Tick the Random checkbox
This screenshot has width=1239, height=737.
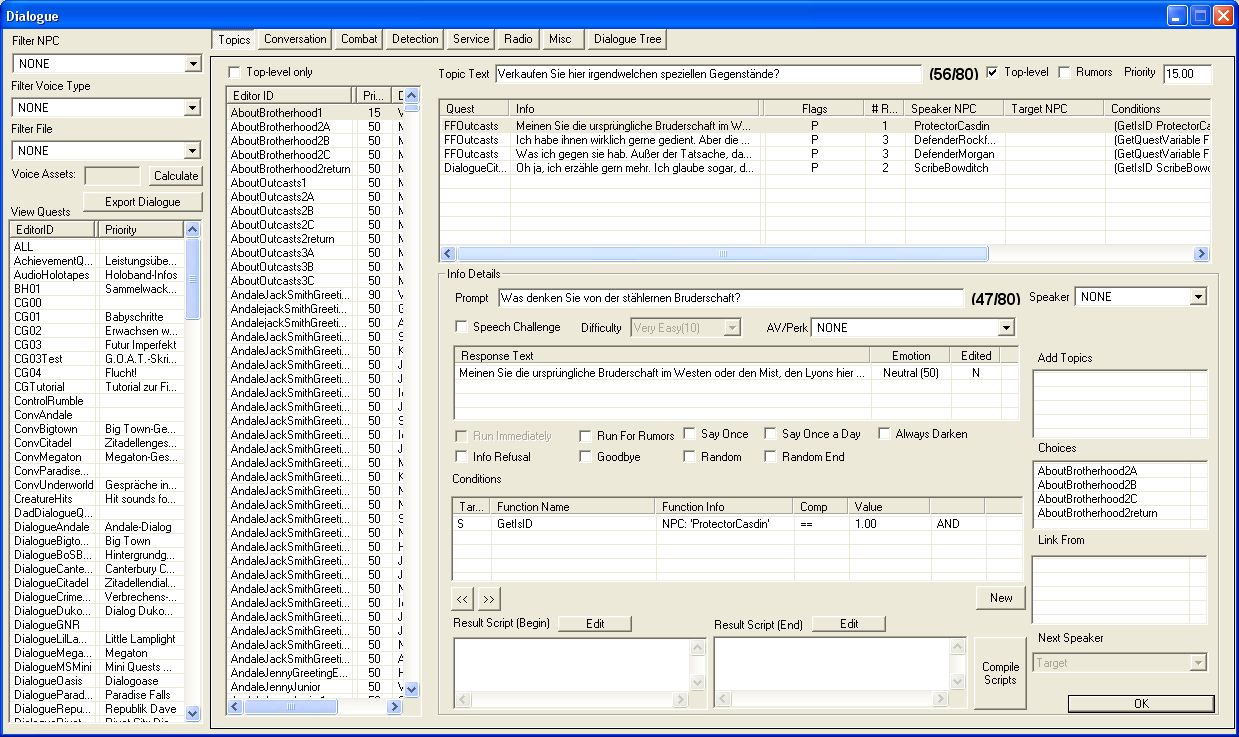click(690, 457)
